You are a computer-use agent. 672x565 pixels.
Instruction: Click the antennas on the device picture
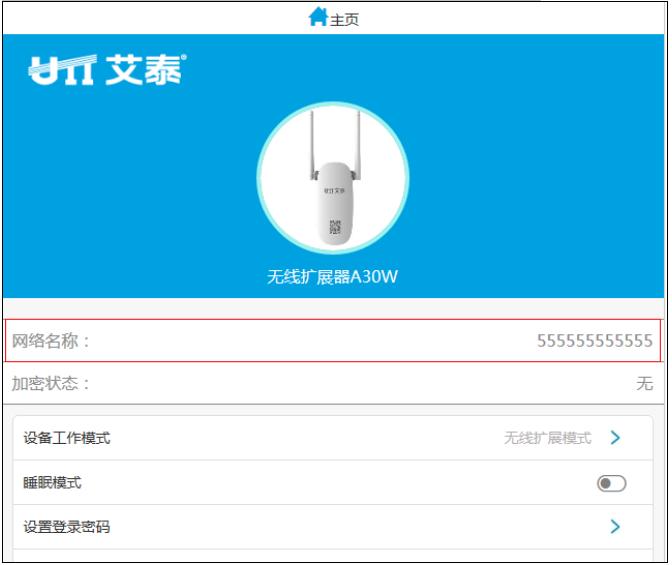(x=335, y=144)
